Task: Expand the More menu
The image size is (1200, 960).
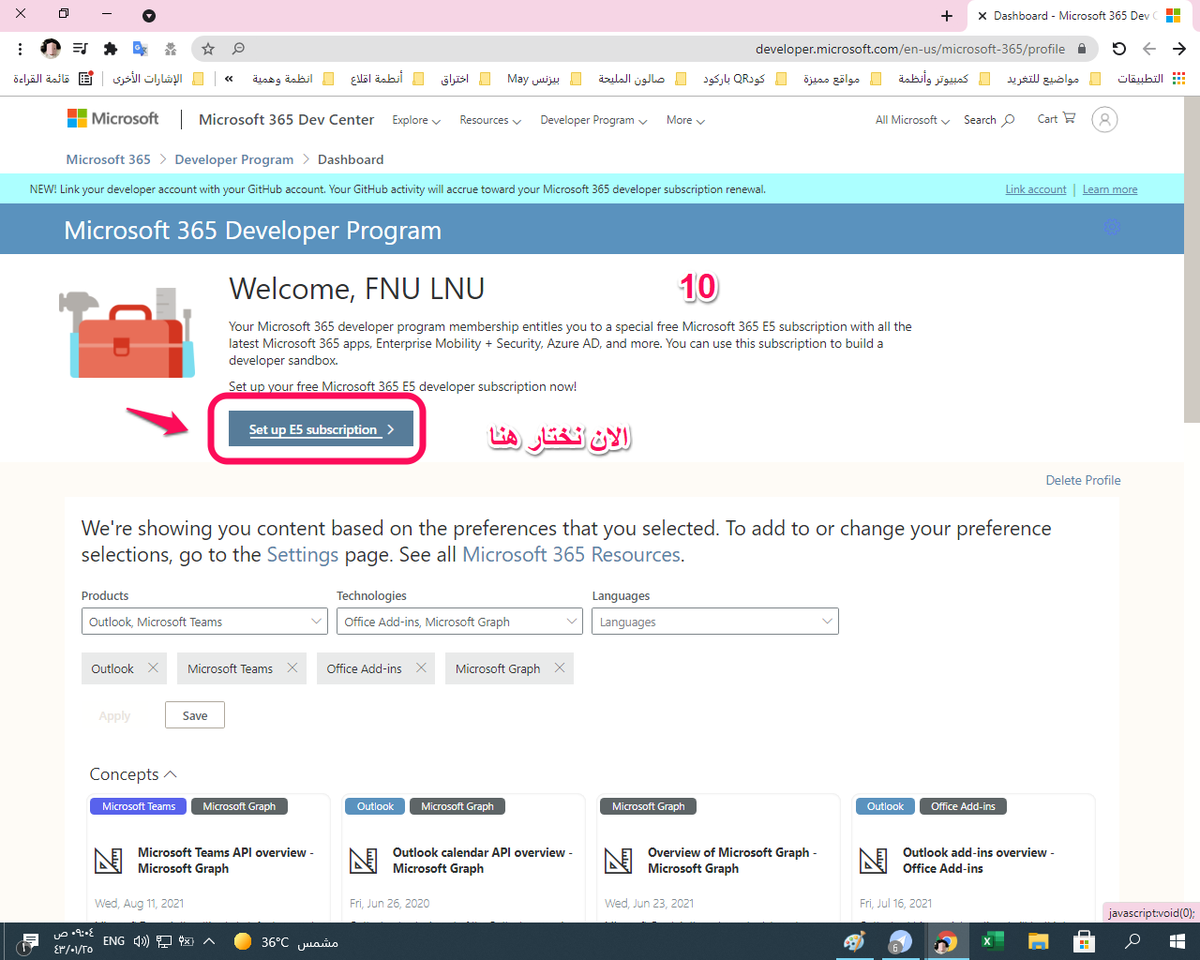Action: click(x=685, y=120)
